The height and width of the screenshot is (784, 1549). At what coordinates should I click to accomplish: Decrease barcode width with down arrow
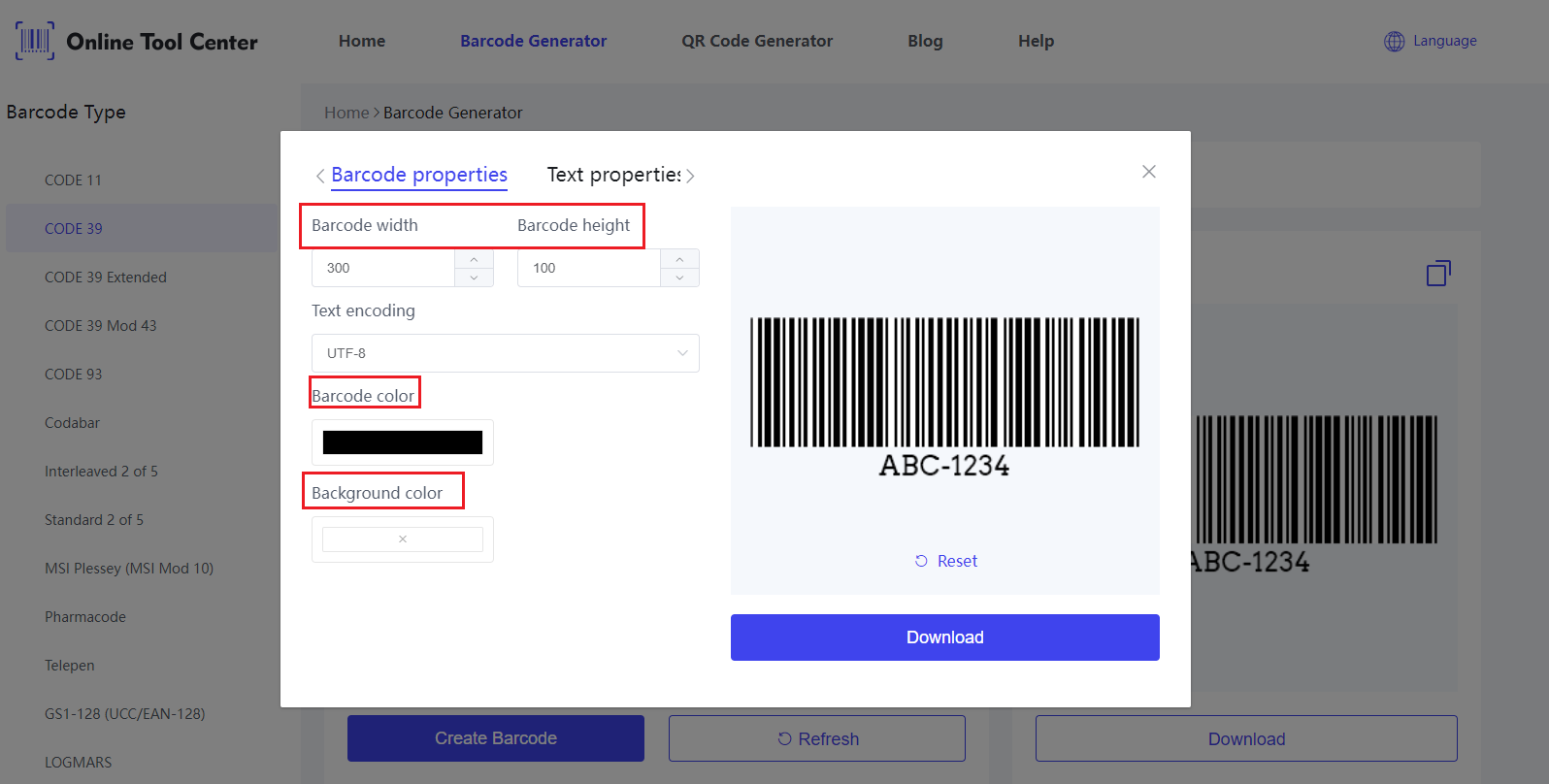coord(474,278)
